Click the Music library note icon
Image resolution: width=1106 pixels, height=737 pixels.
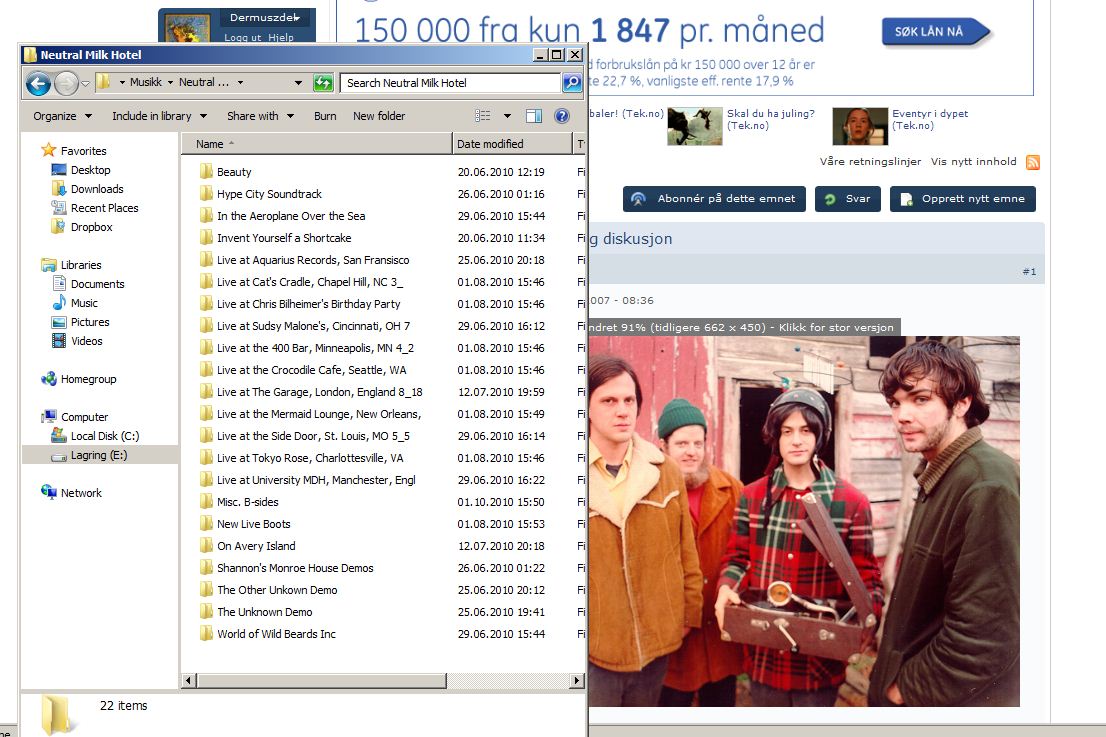coord(59,303)
